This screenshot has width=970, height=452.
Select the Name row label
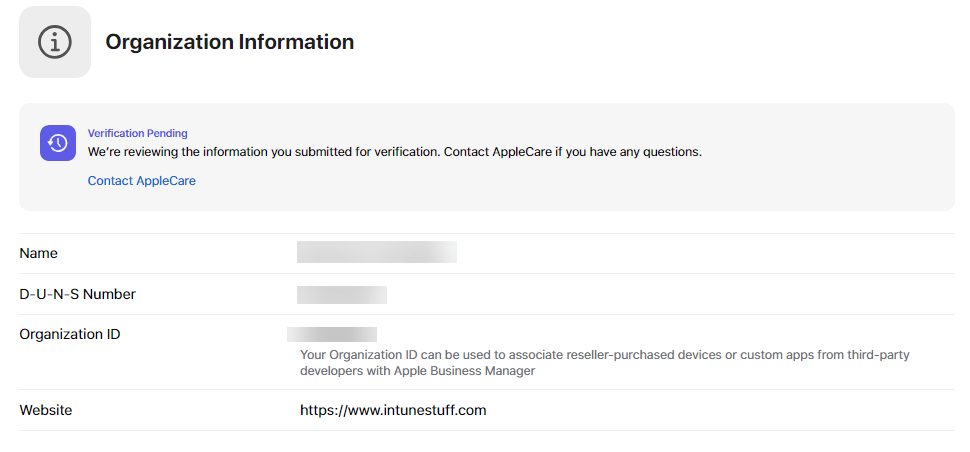coord(38,254)
